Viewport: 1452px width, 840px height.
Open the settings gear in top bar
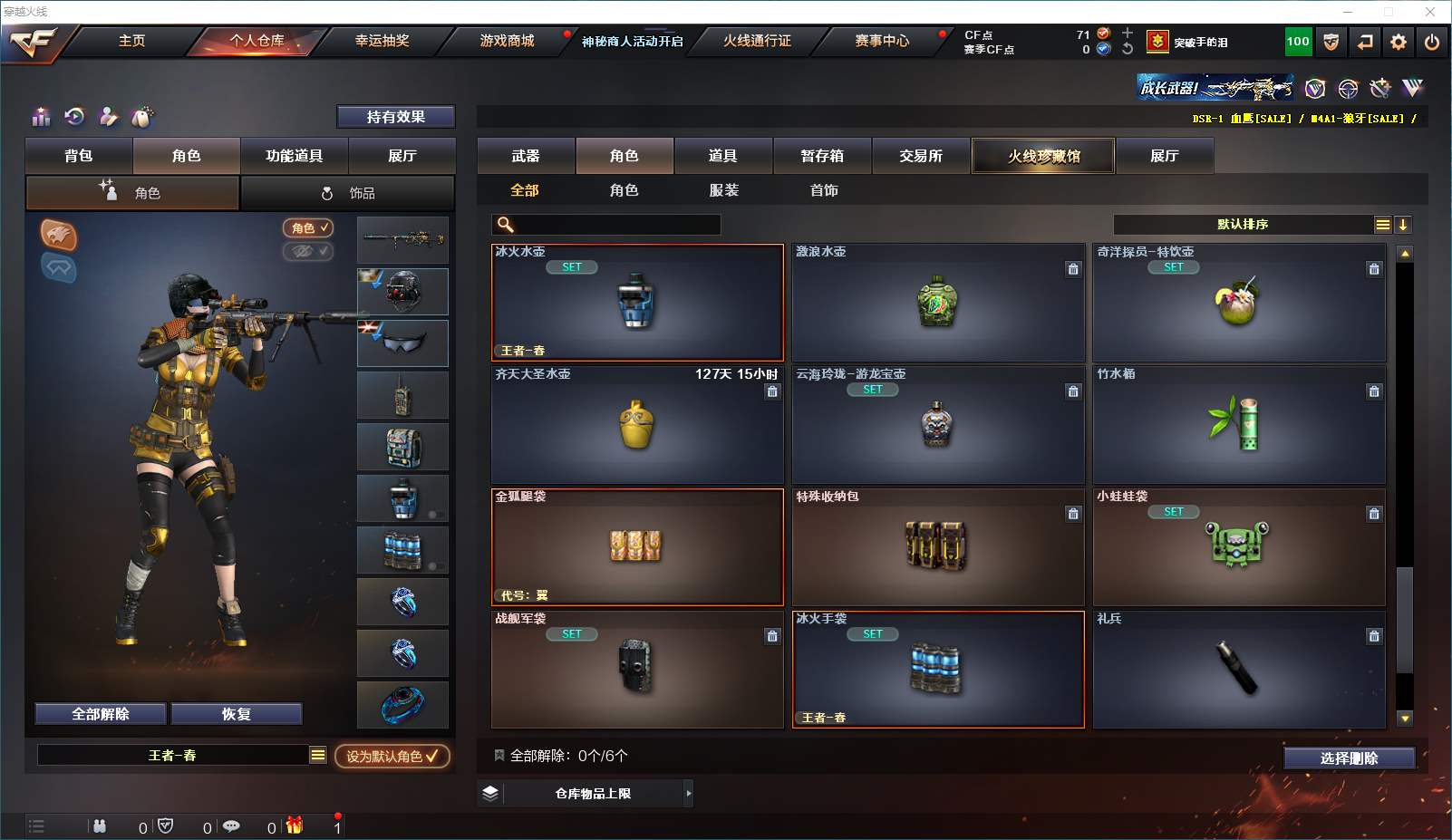coord(1399,42)
